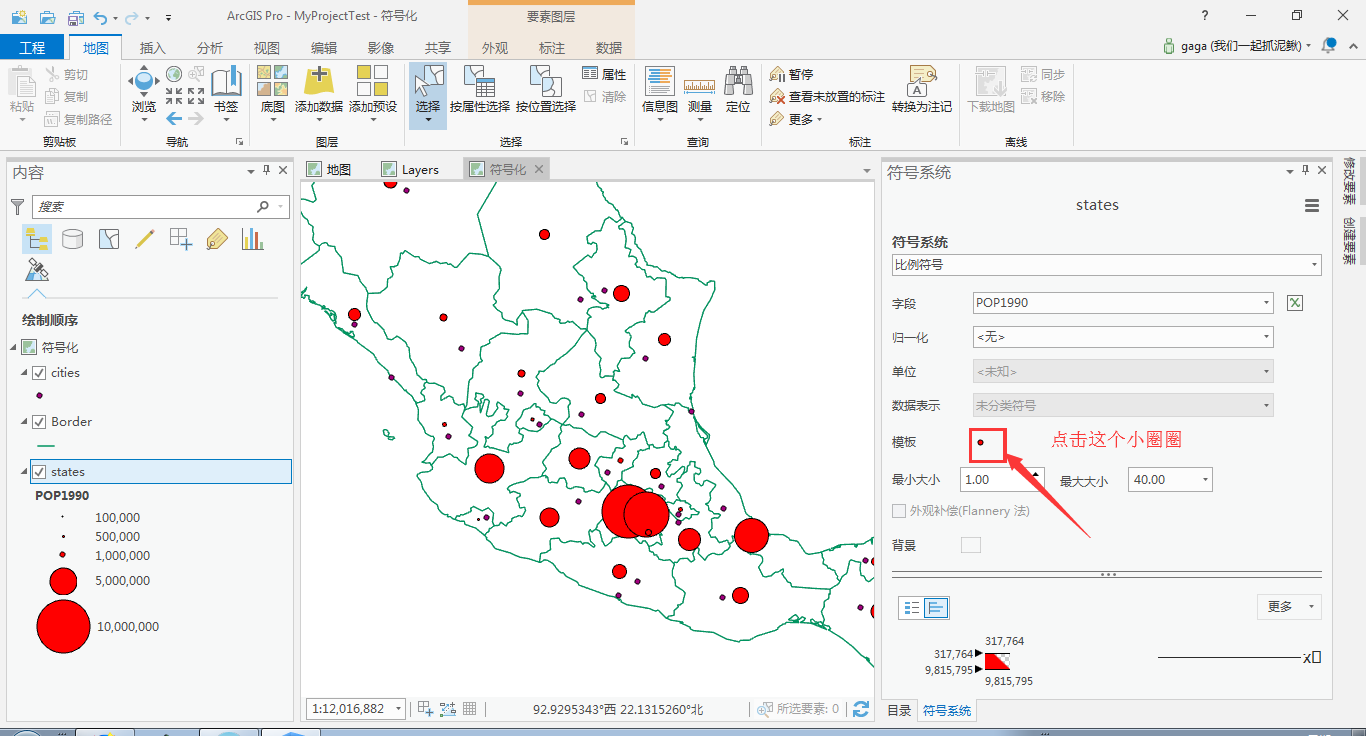Click the green expression button beside POP1990 field
This screenshot has width=1366, height=736.
pos(1295,303)
